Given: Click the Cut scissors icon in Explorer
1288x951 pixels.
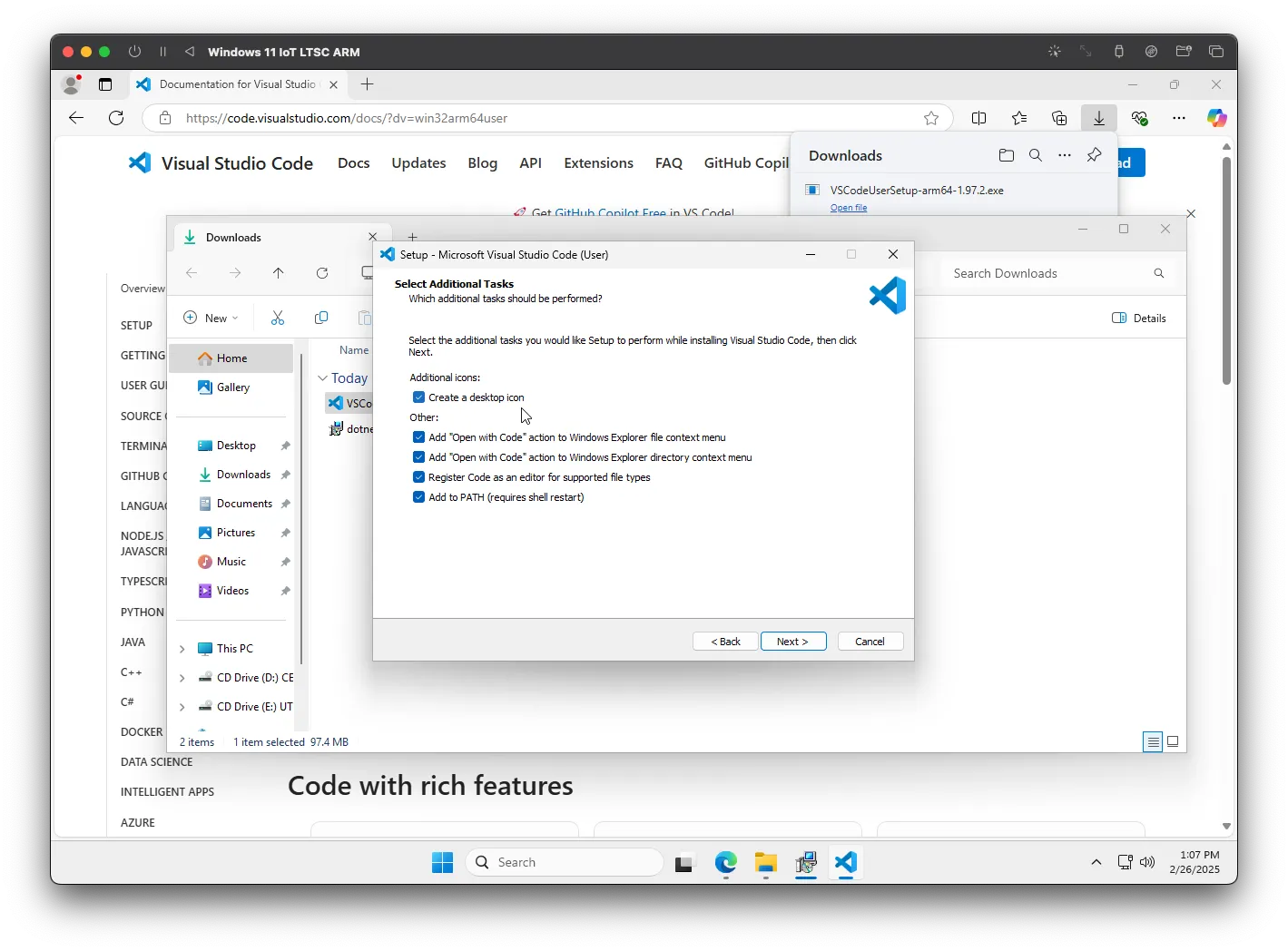Looking at the screenshot, I should coord(278,318).
